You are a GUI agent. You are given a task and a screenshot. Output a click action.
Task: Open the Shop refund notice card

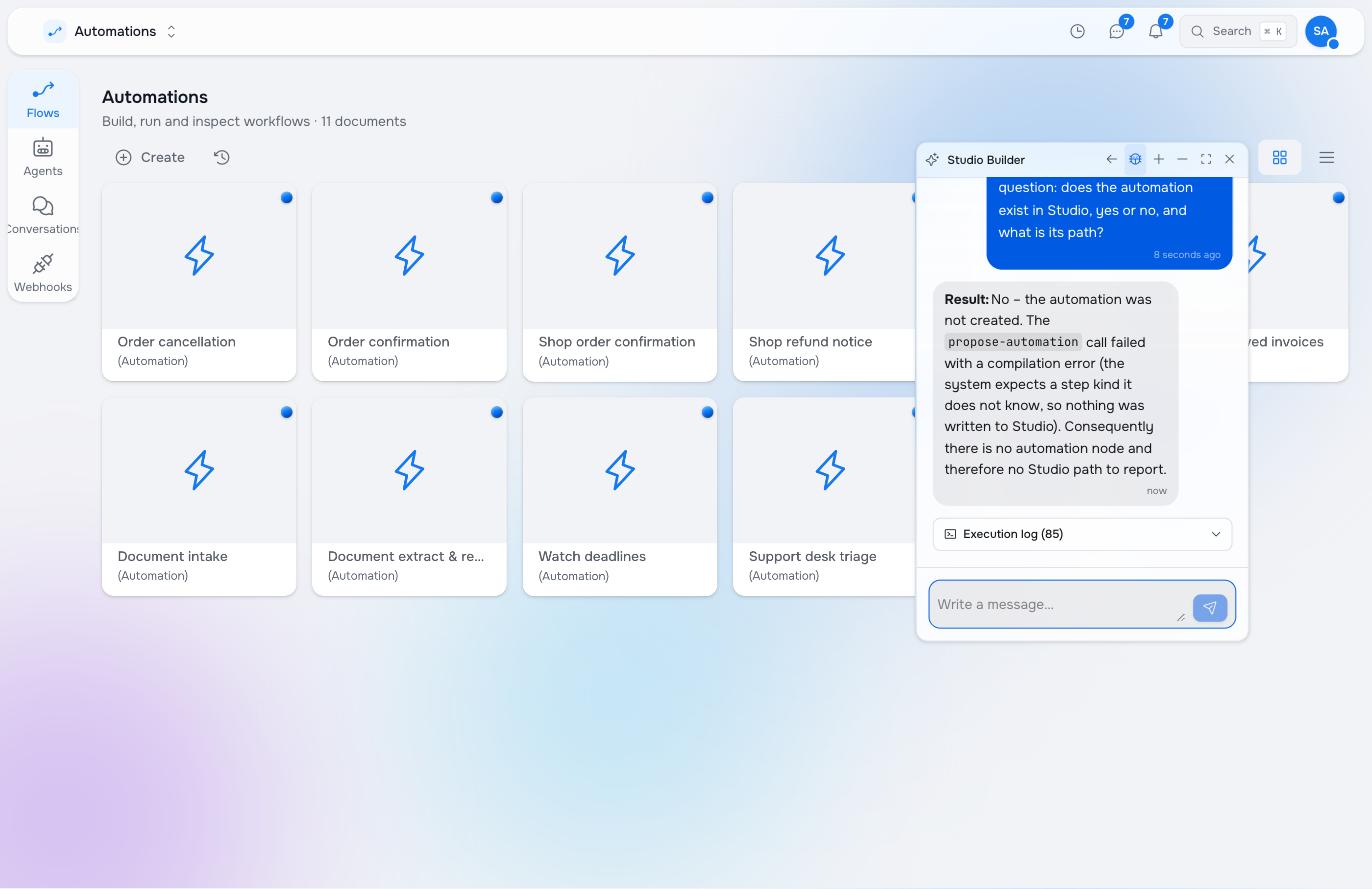pyautogui.click(x=825, y=282)
